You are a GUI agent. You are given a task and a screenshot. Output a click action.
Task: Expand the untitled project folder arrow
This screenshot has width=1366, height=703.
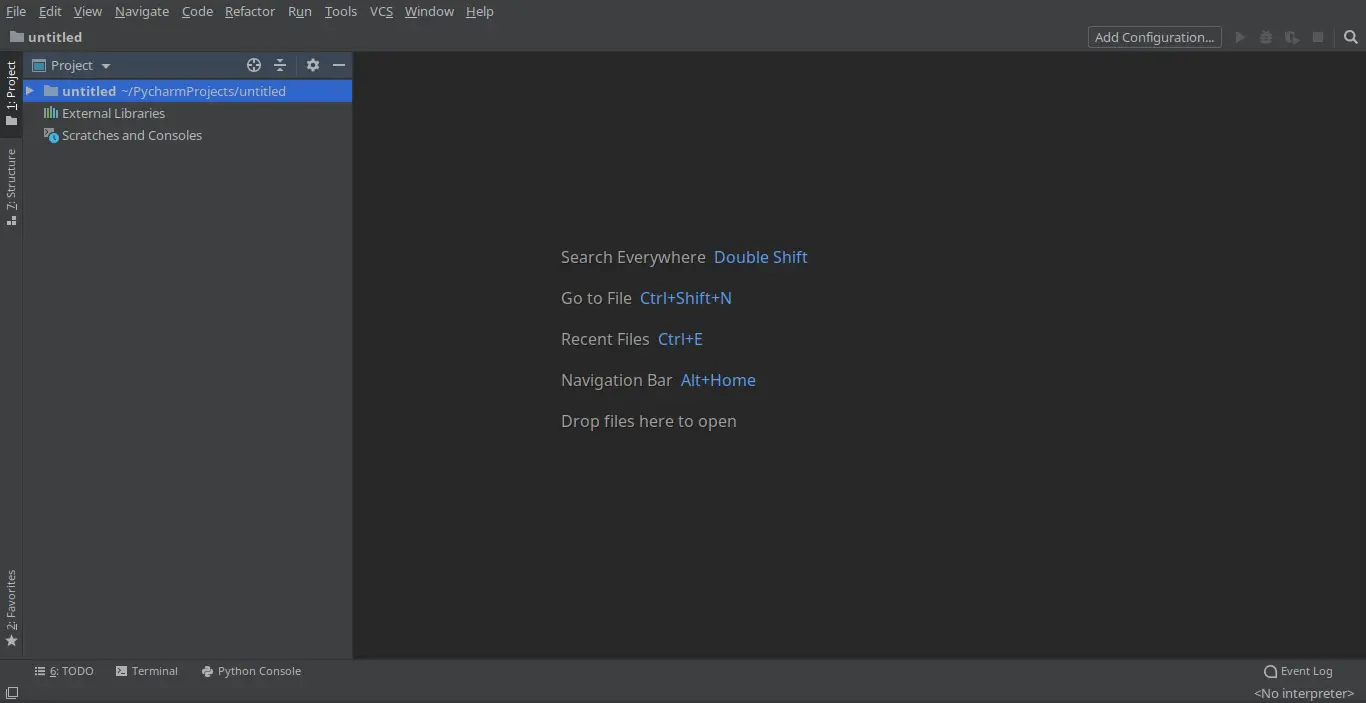[30, 91]
